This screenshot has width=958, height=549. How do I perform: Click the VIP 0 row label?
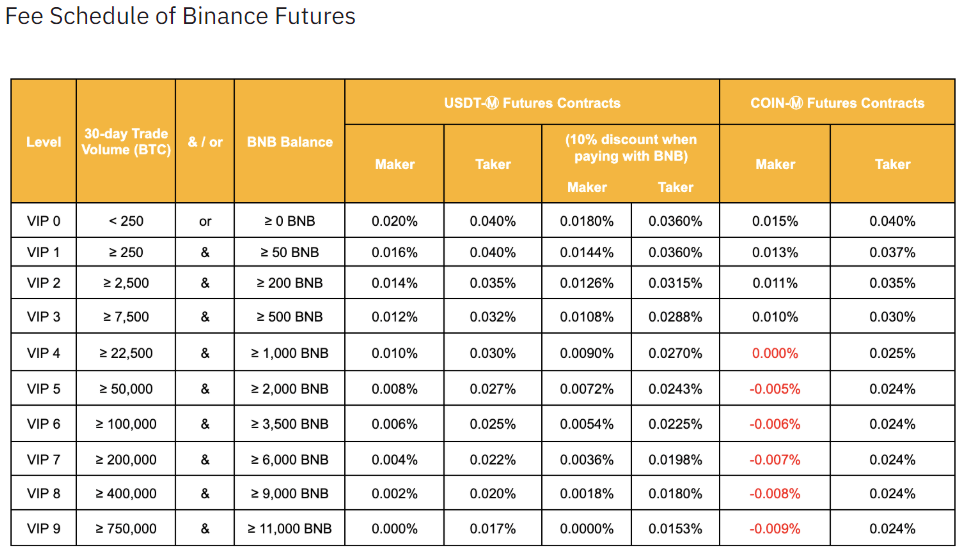pos(43,222)
